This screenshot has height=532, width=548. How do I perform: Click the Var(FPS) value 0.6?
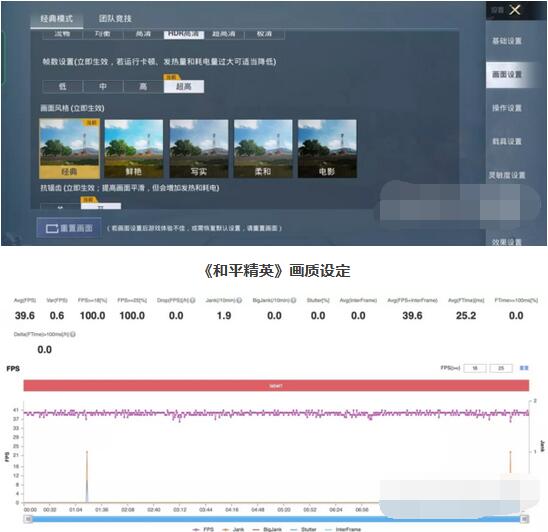click(57, 316)
